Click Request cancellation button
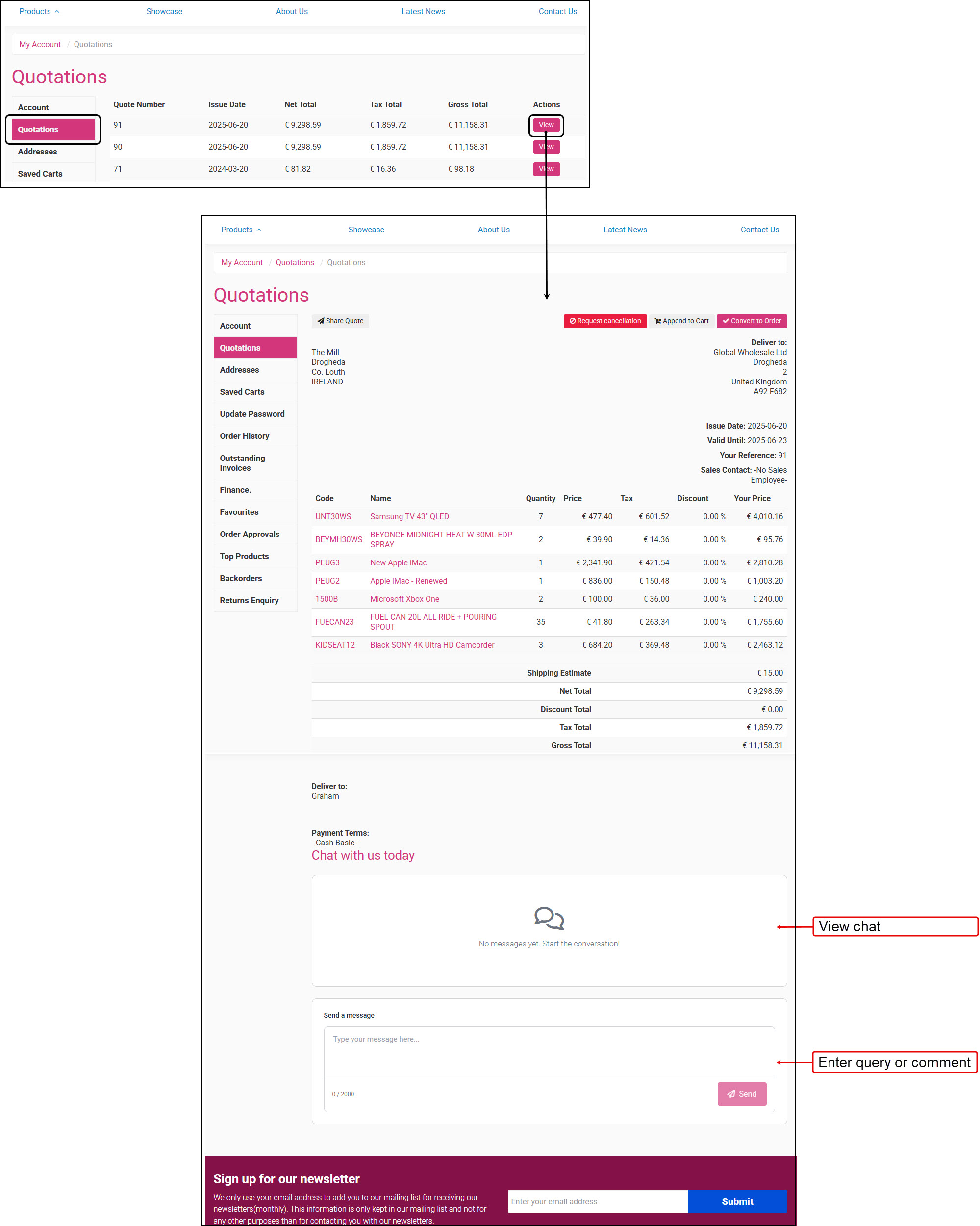 605,321
